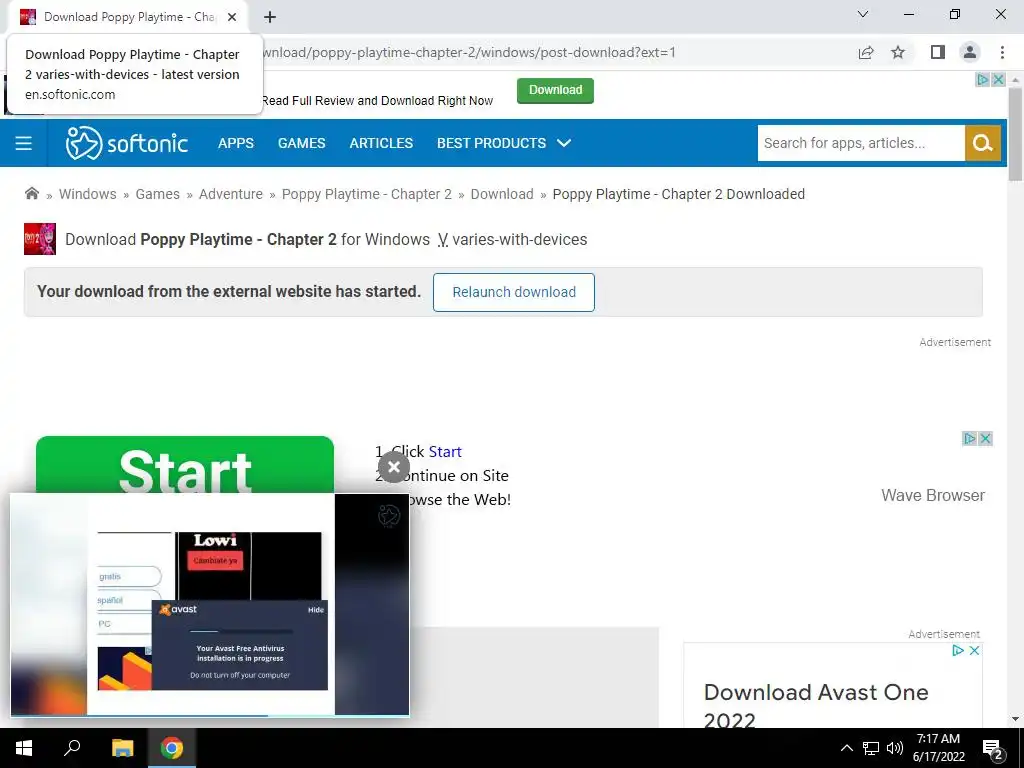Open the notification center icon
The height and width of the screenshot is (768, 1024).
[993, 749]
